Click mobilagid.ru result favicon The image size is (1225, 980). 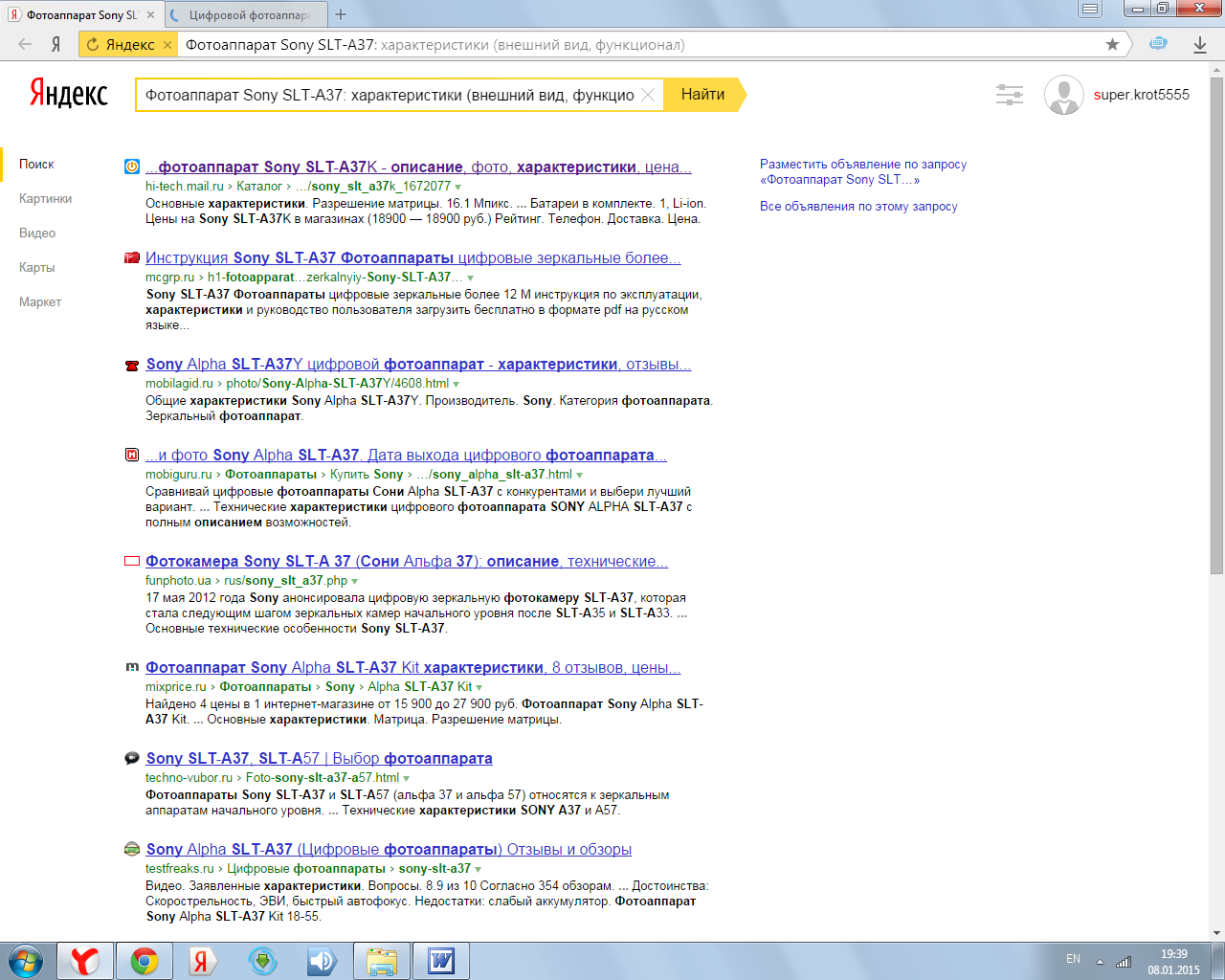pos(132,365)
